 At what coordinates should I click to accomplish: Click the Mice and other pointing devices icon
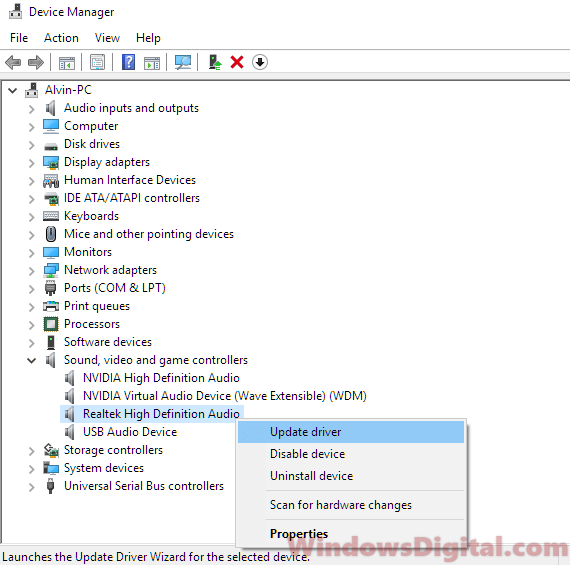pos(51,234)
